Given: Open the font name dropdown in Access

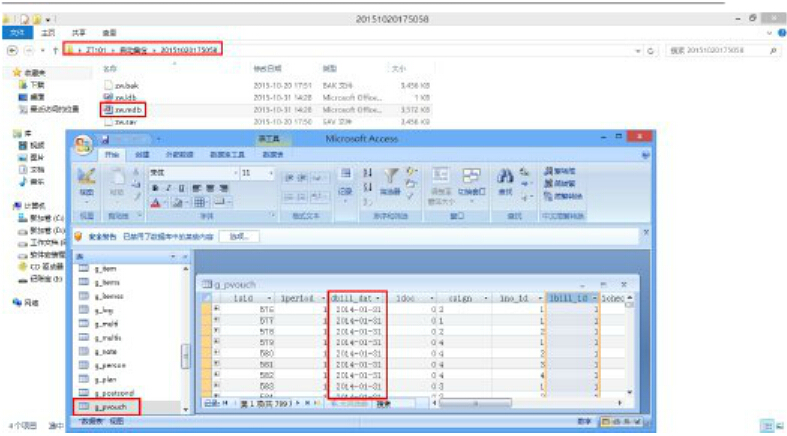Looking at the screenshot, I should click(235, 173).
